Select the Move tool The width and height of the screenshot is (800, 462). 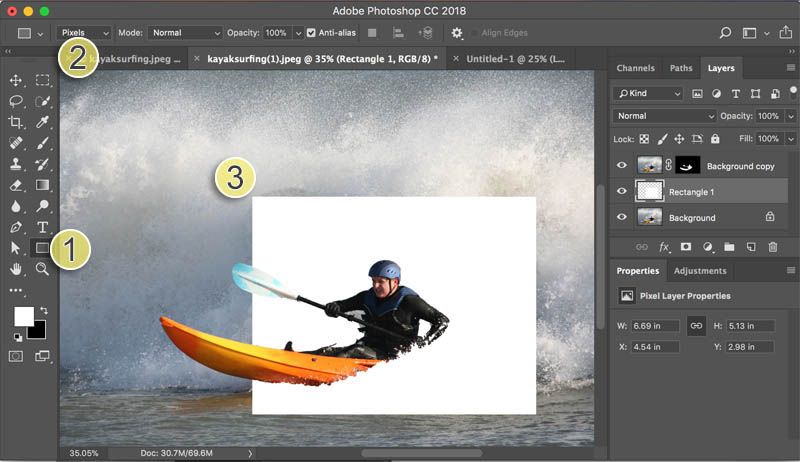point(16,81)
